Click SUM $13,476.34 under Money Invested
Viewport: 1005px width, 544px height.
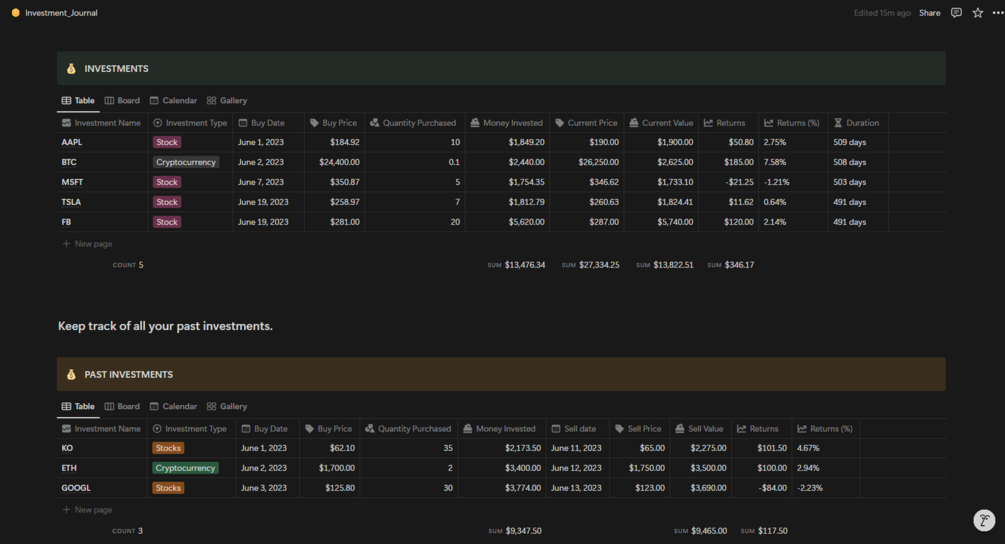click(x=517, y=265)
